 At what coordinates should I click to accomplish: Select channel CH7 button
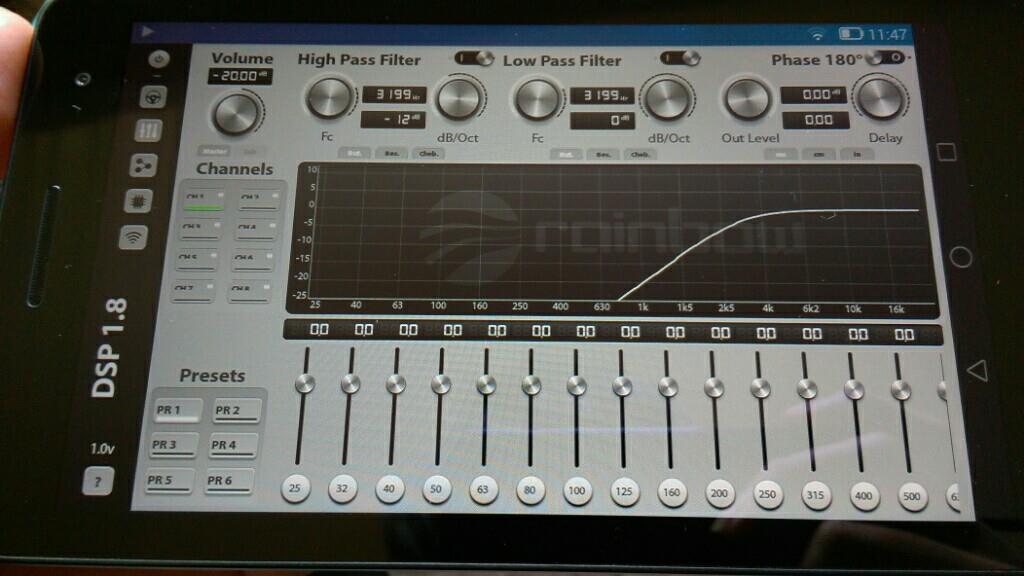coord(193,291)
